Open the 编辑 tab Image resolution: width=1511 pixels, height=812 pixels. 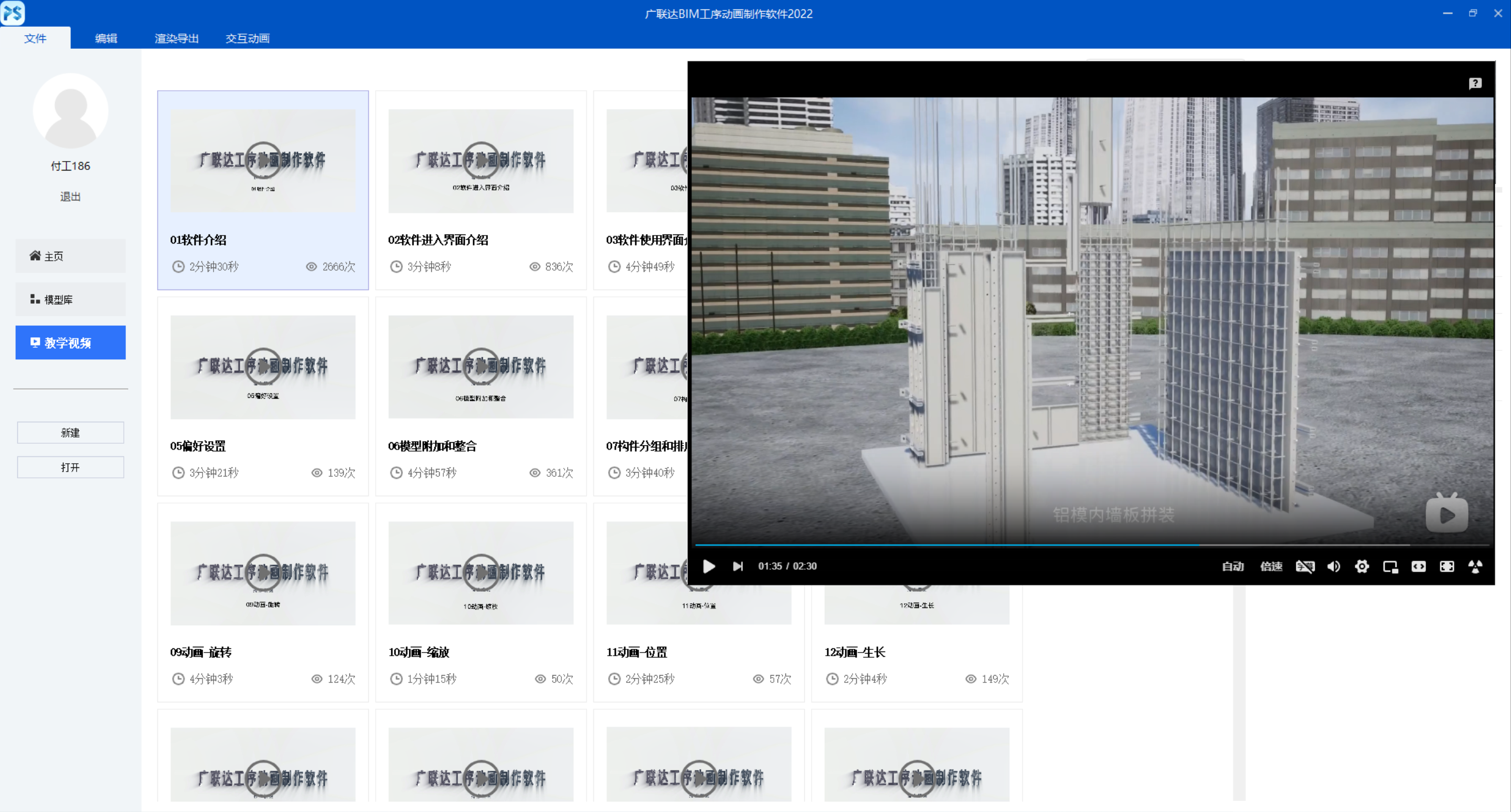[x=106, y=38]
